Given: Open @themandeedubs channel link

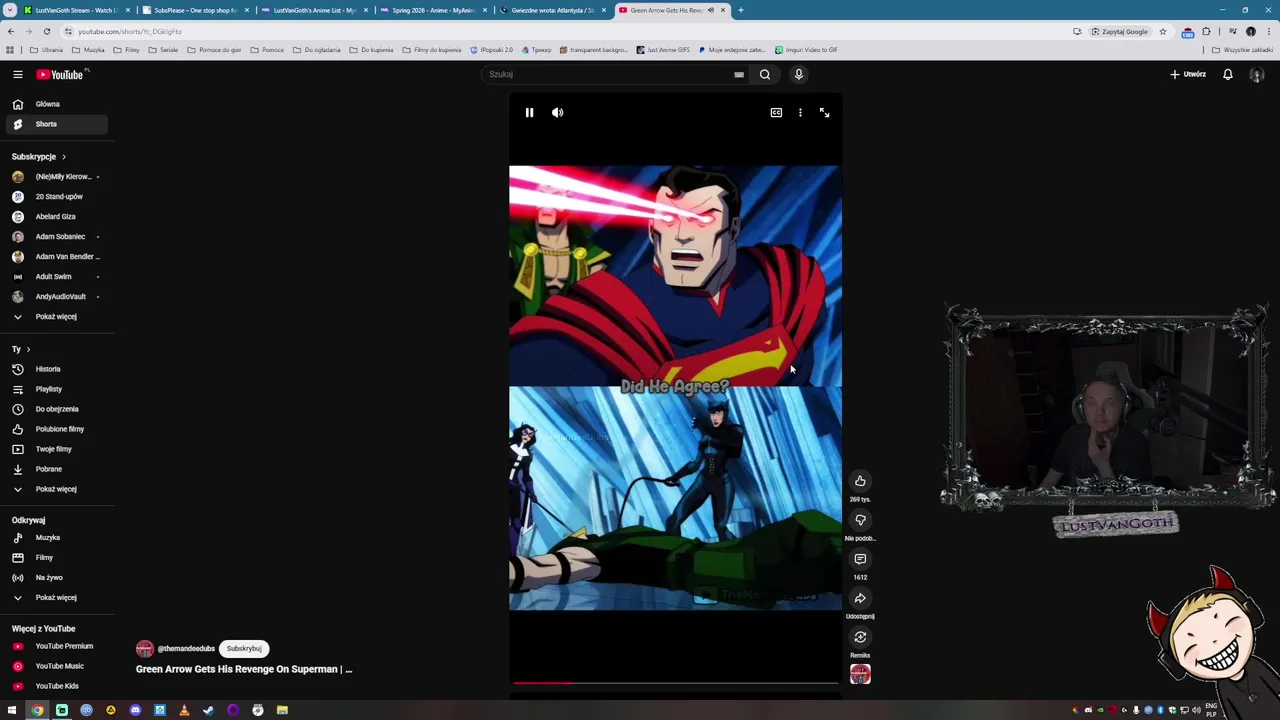Looking at the screenshot, I should click(x=186, y=648).
